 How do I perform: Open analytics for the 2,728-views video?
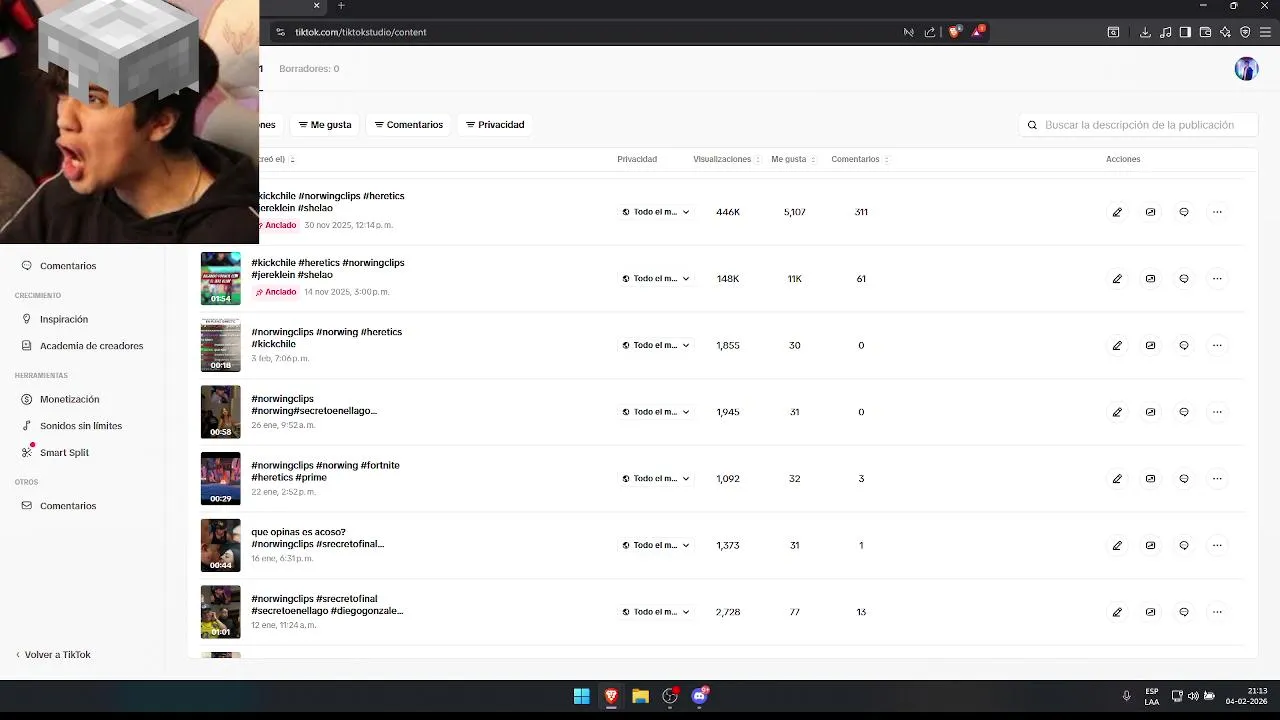(1150, 612)
